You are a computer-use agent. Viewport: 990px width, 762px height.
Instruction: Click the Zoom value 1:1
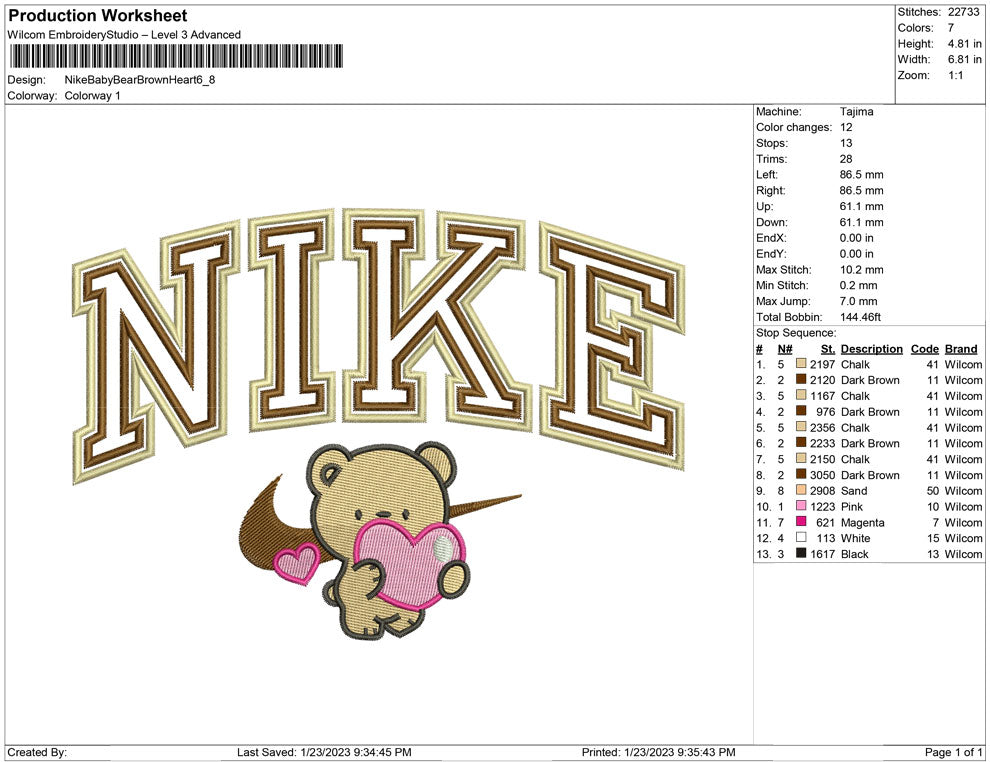click(x=955, y=75)
